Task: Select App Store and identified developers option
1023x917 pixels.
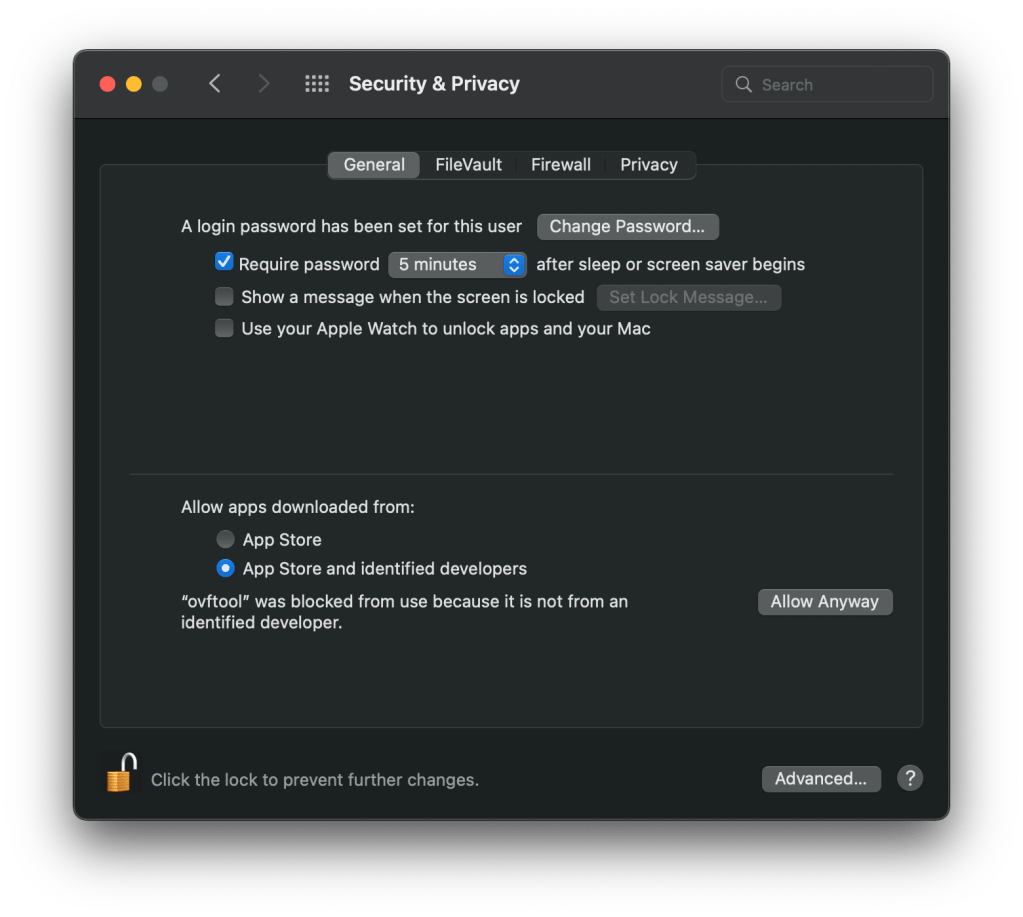Action: click(226, 568)
